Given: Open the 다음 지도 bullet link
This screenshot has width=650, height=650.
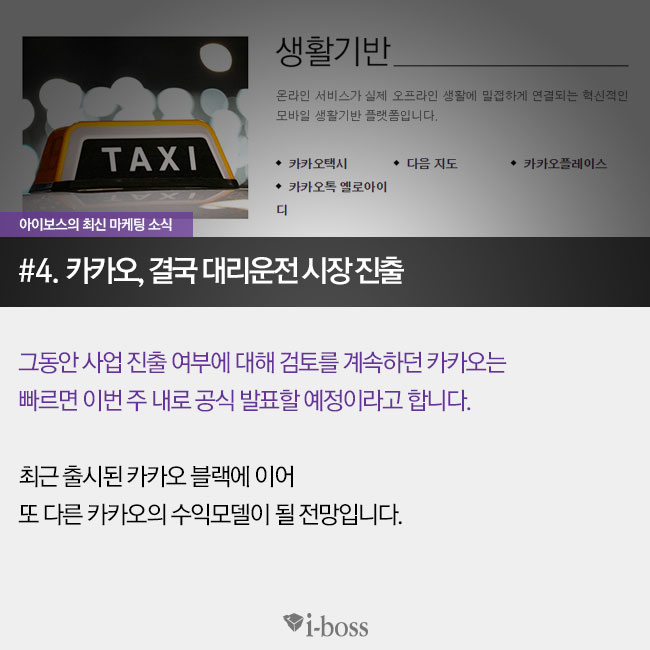Looking at the screenshot, I should pyautogui.click(x=432, y=164).
